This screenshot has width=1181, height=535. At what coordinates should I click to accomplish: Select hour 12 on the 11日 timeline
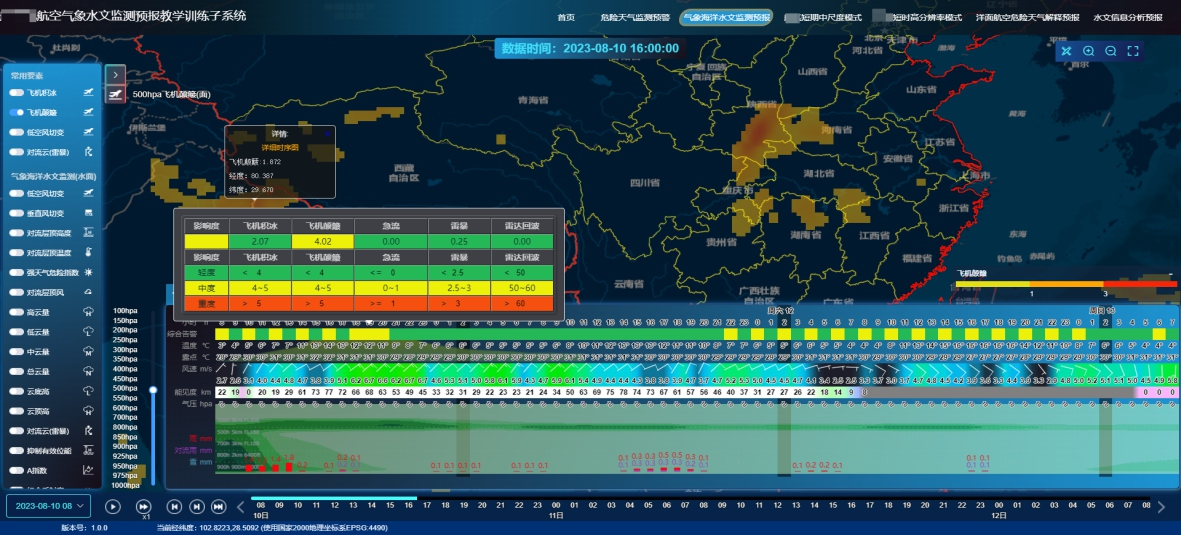coord(777,506)
